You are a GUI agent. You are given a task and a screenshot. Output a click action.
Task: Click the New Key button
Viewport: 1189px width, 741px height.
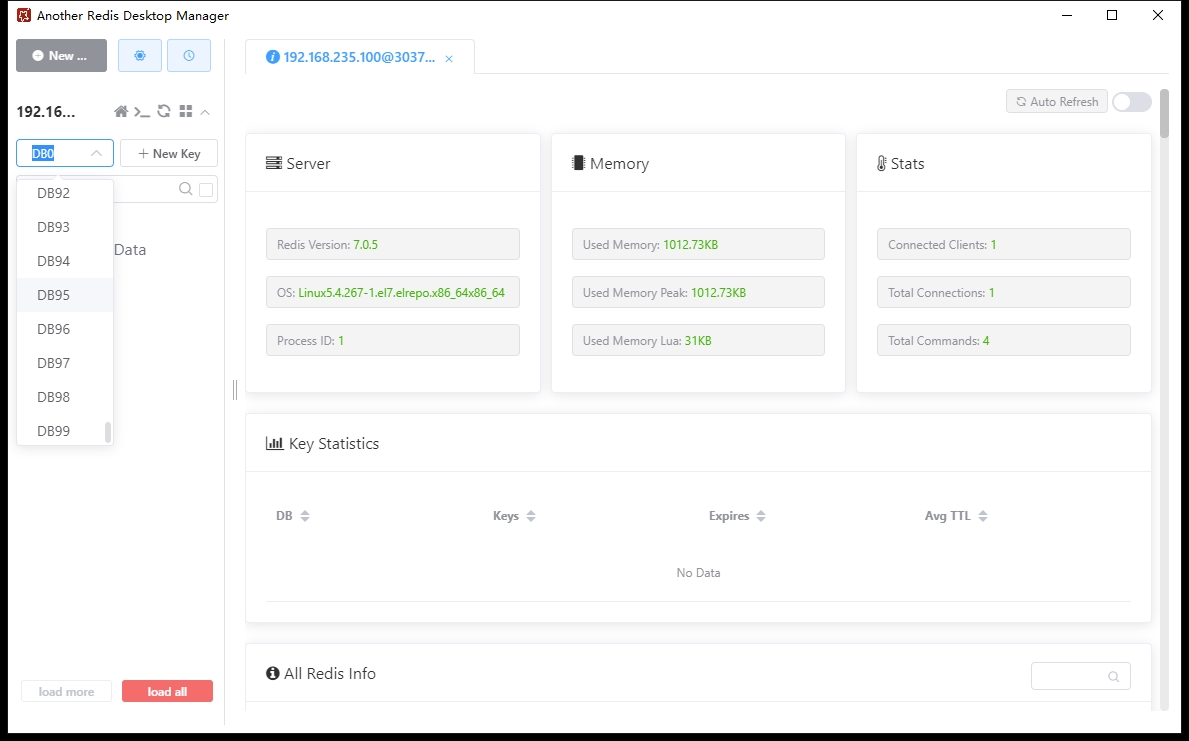coord(169,154)
